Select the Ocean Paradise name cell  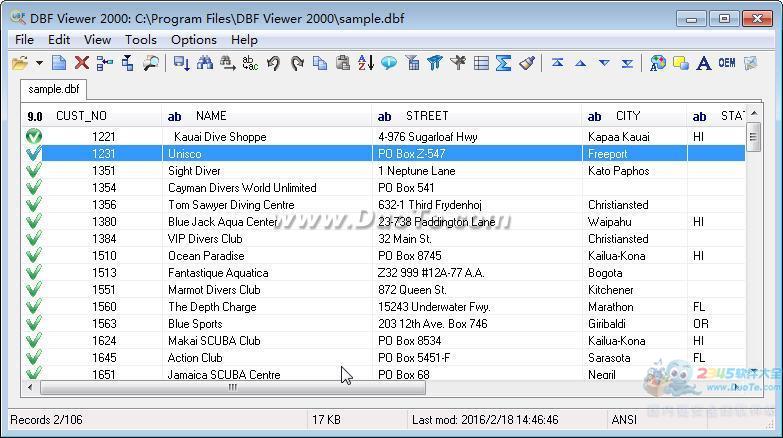click(x=267, y=255)
